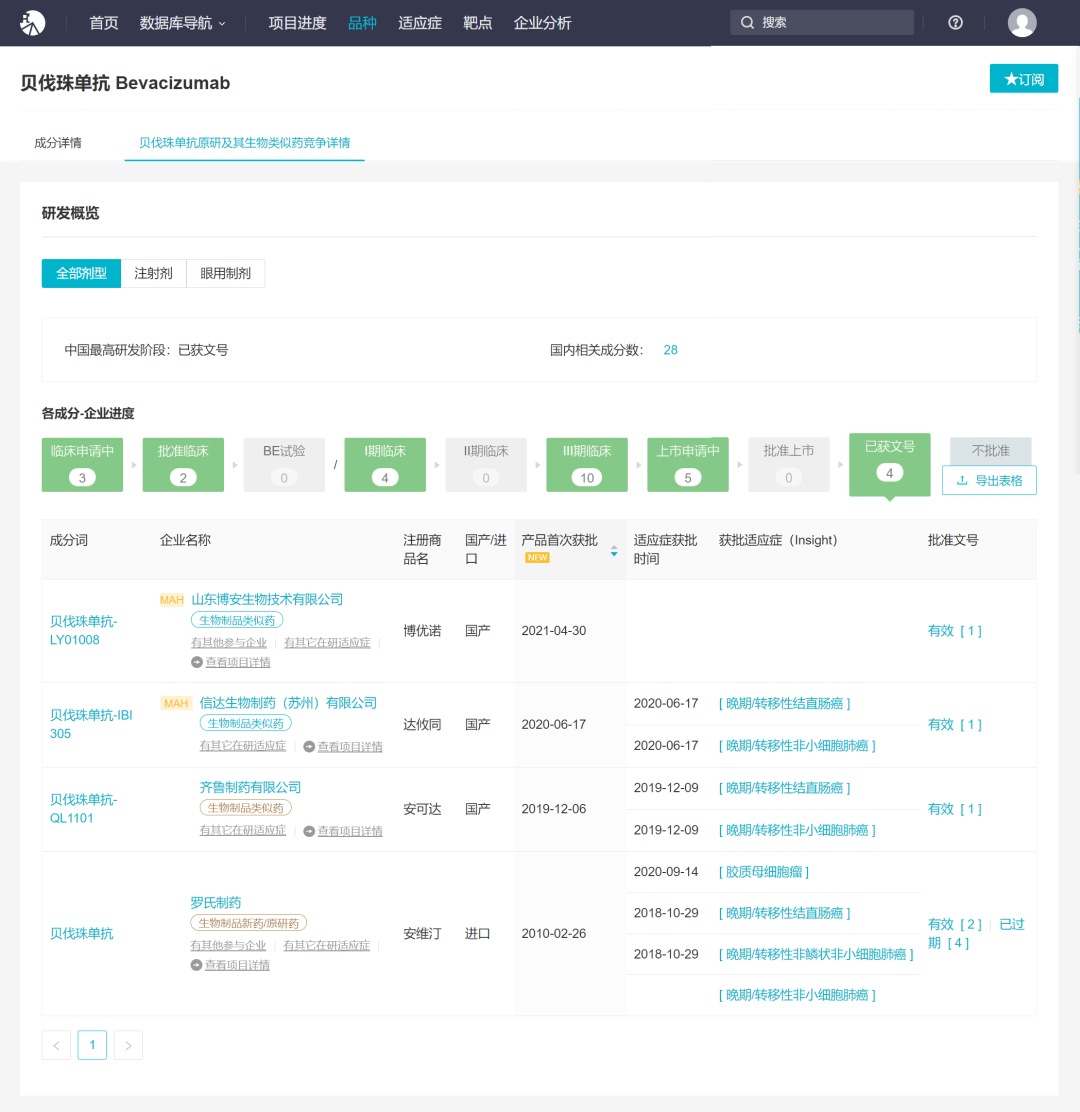
Task: Open 胶质母细胞瘤 indication link
Action: click(x=764, y=872)
